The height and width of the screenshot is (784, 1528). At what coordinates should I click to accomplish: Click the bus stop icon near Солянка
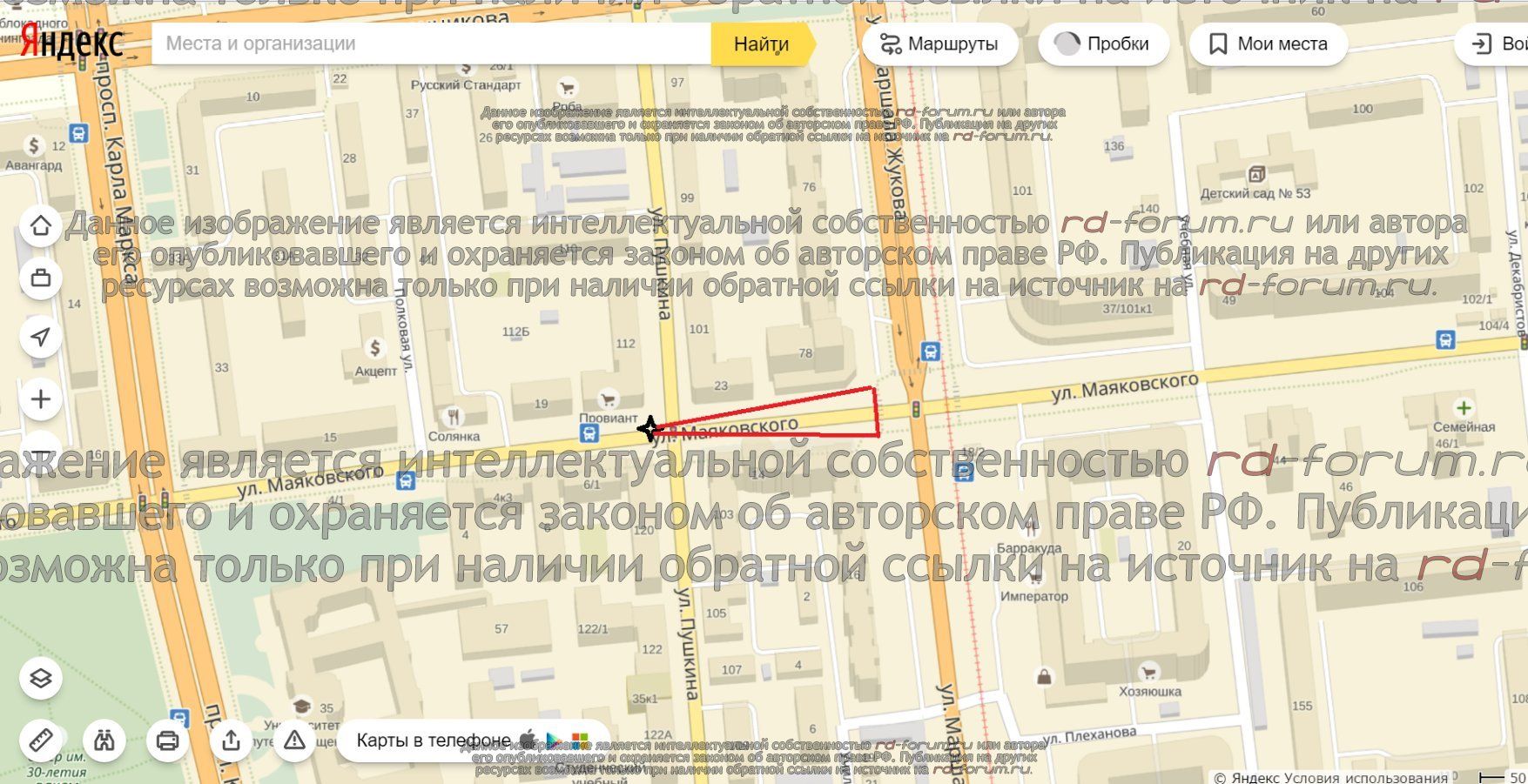tap(589, 433)
